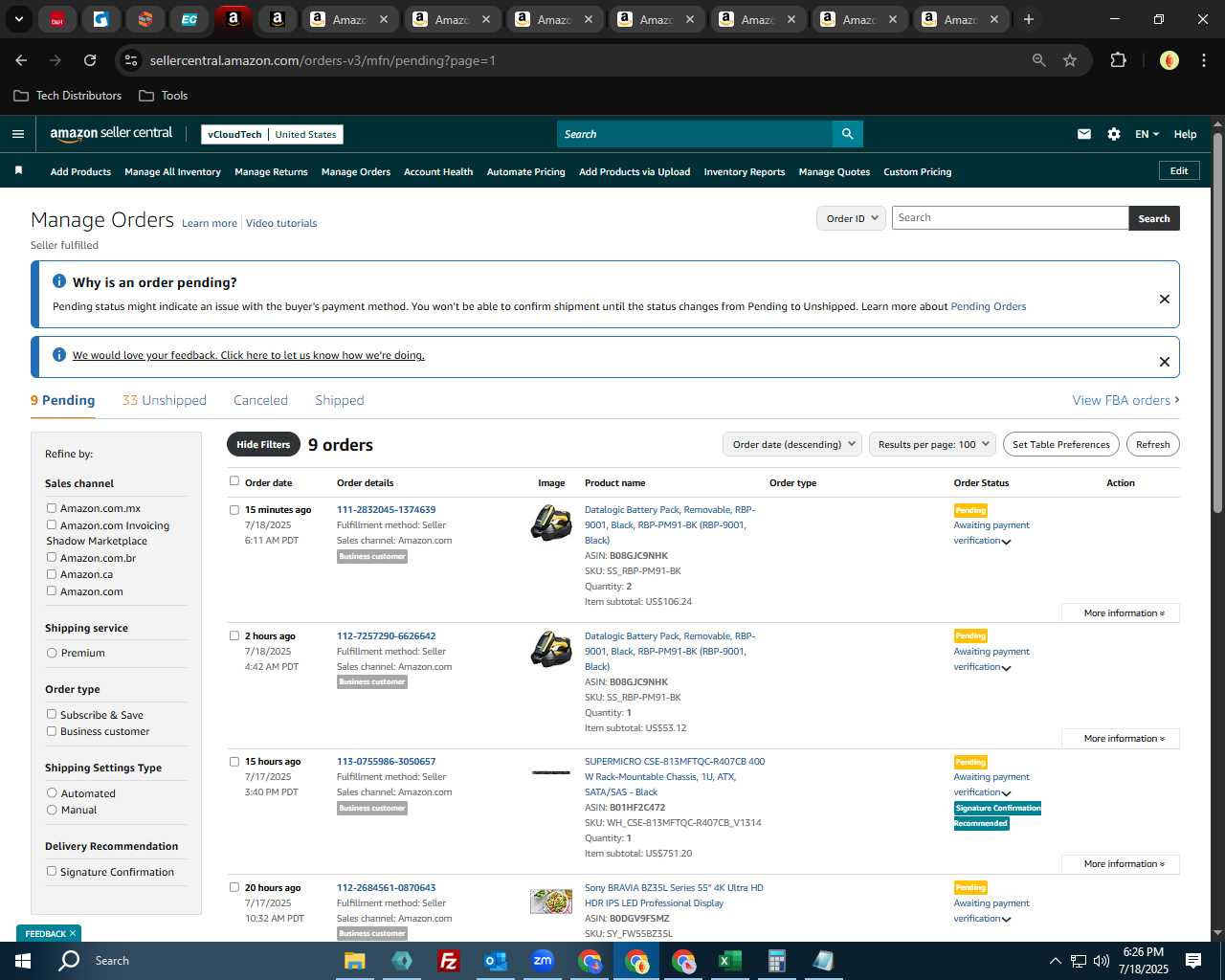This screenshot has height=980, width=1225.
Task: Open the Order ID search type dropdown
Action: (x=851, y=218)
